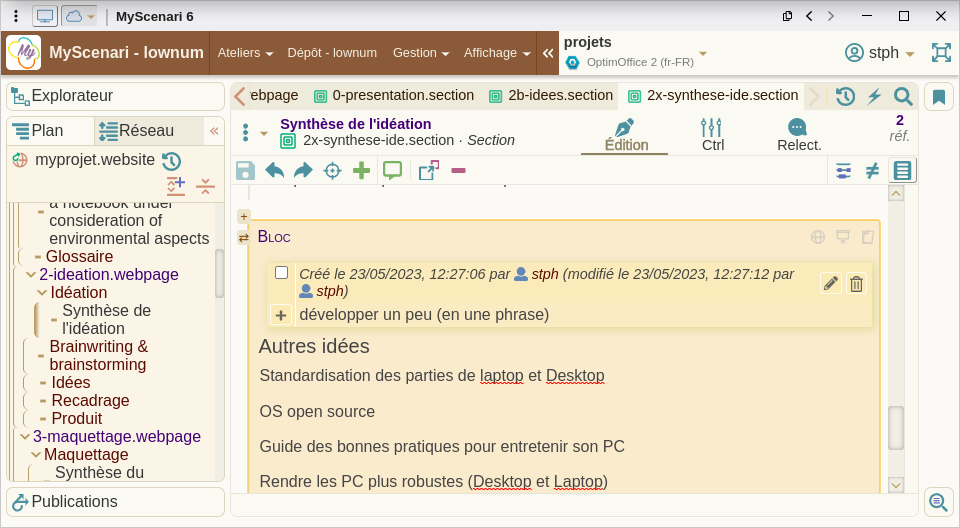Switch to the 2b-idees.section tab
The width and height of the screenshot is (960, 528).
click(551, 96)
